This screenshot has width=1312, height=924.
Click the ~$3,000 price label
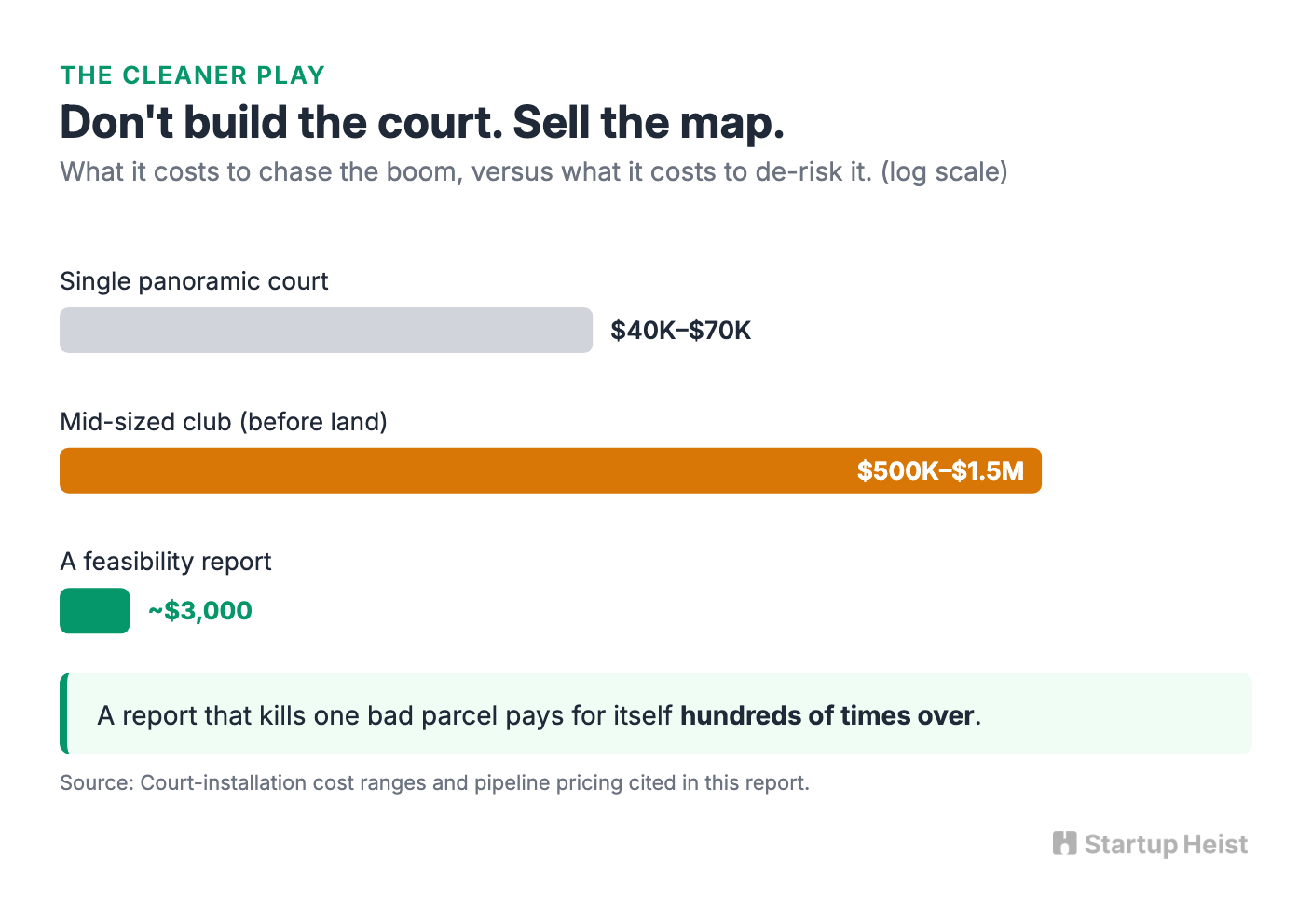pyautogui.click(x=200, y=611)
